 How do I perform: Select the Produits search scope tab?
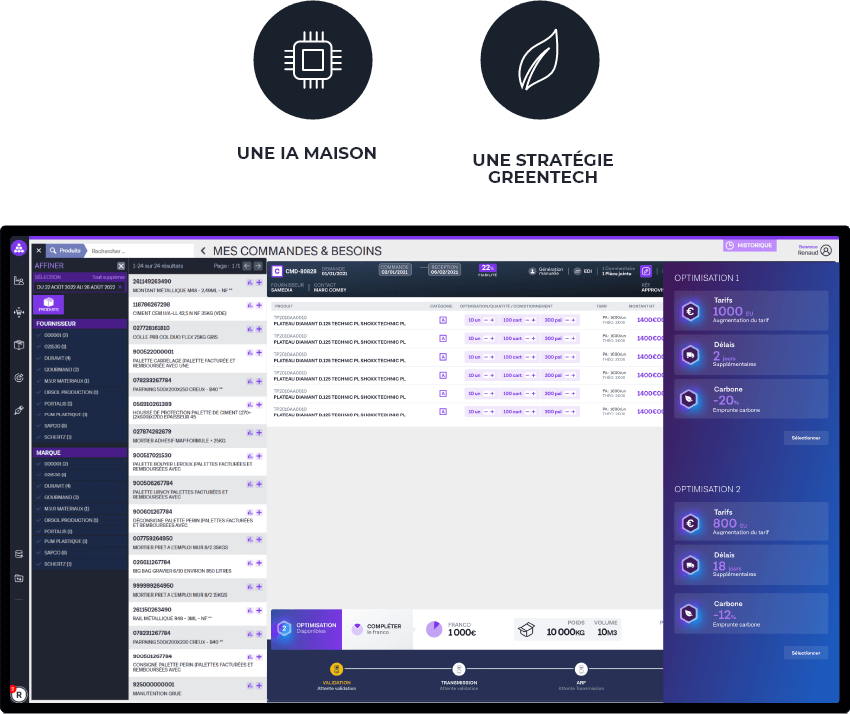[x=66, y=250]
